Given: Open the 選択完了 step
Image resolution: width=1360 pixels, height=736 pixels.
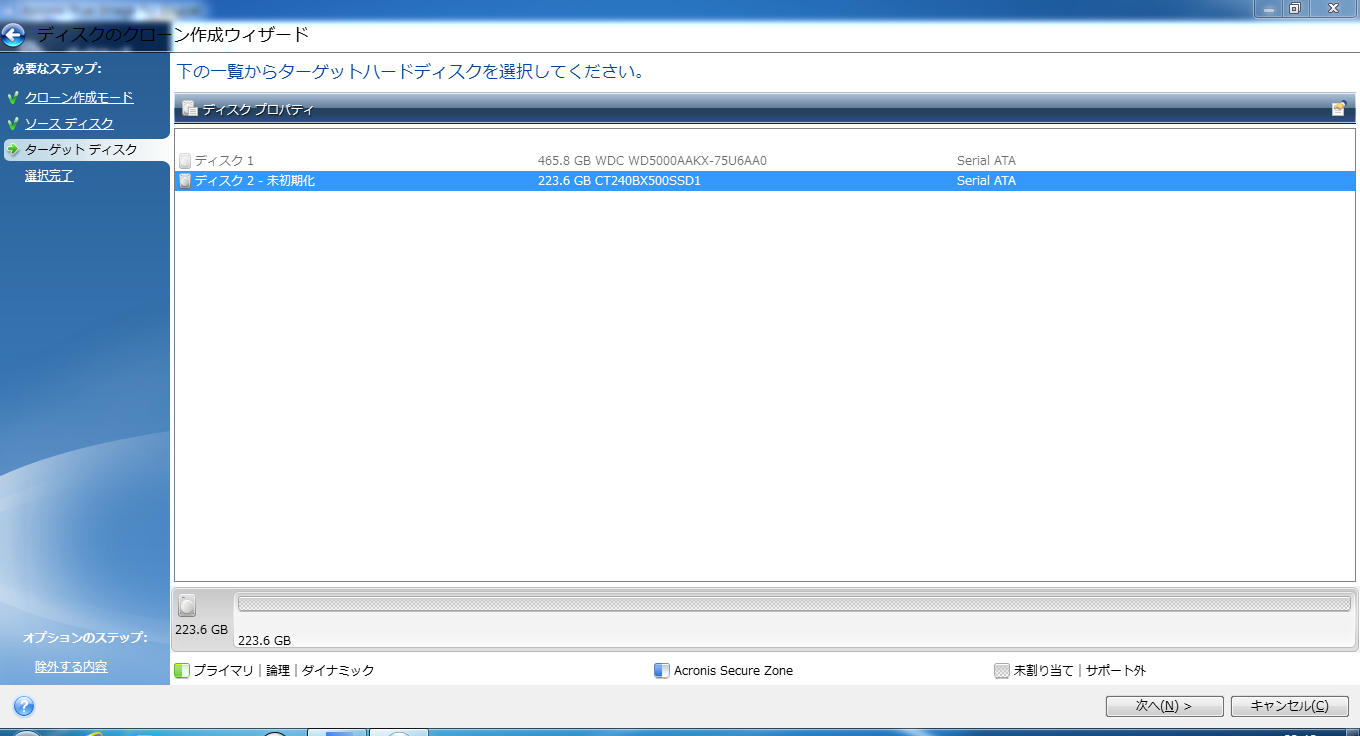Looking at the screenshot, I should 49,176.
